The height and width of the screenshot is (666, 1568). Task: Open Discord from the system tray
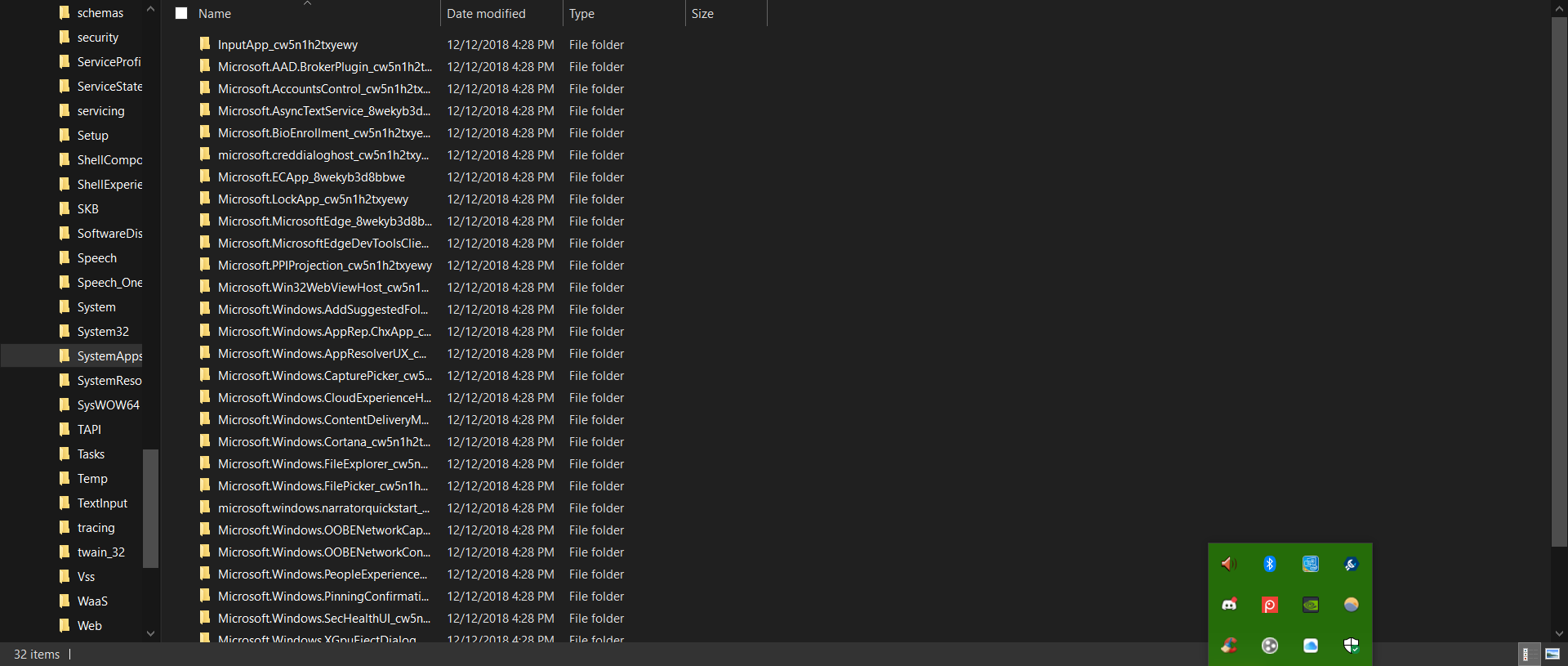pyautogui.click(x=1228, y=605)
